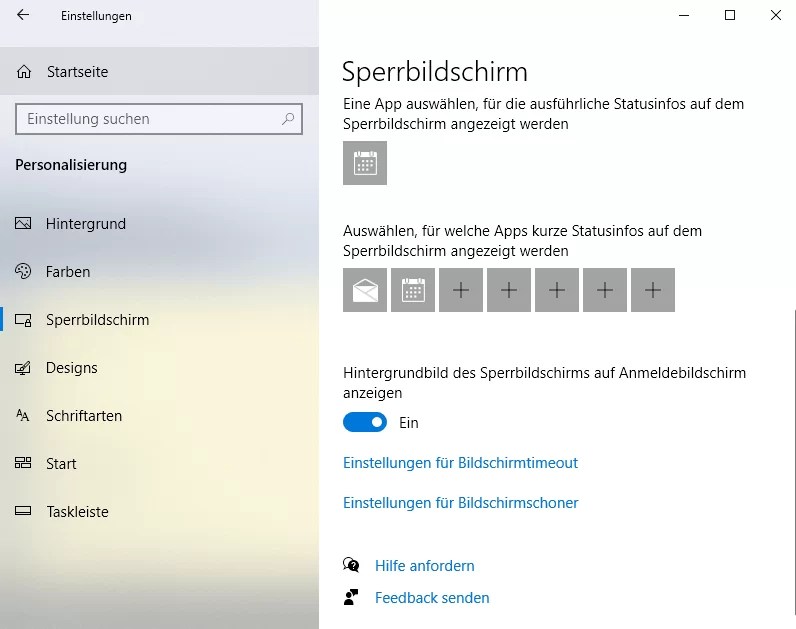Image resolution: width=796 pixels, height=629 pixels.
Task: Go to the Designs page
Action: click(159, 368)
